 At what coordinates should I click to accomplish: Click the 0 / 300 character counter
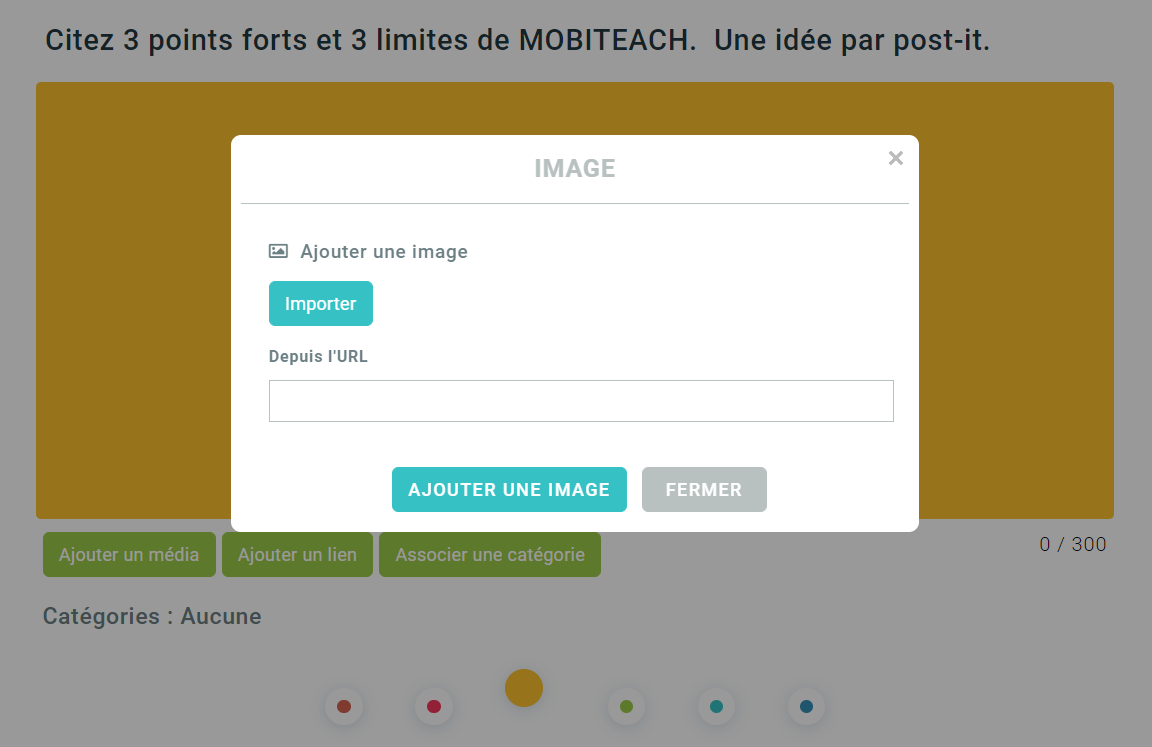(x=1073, y=544)
